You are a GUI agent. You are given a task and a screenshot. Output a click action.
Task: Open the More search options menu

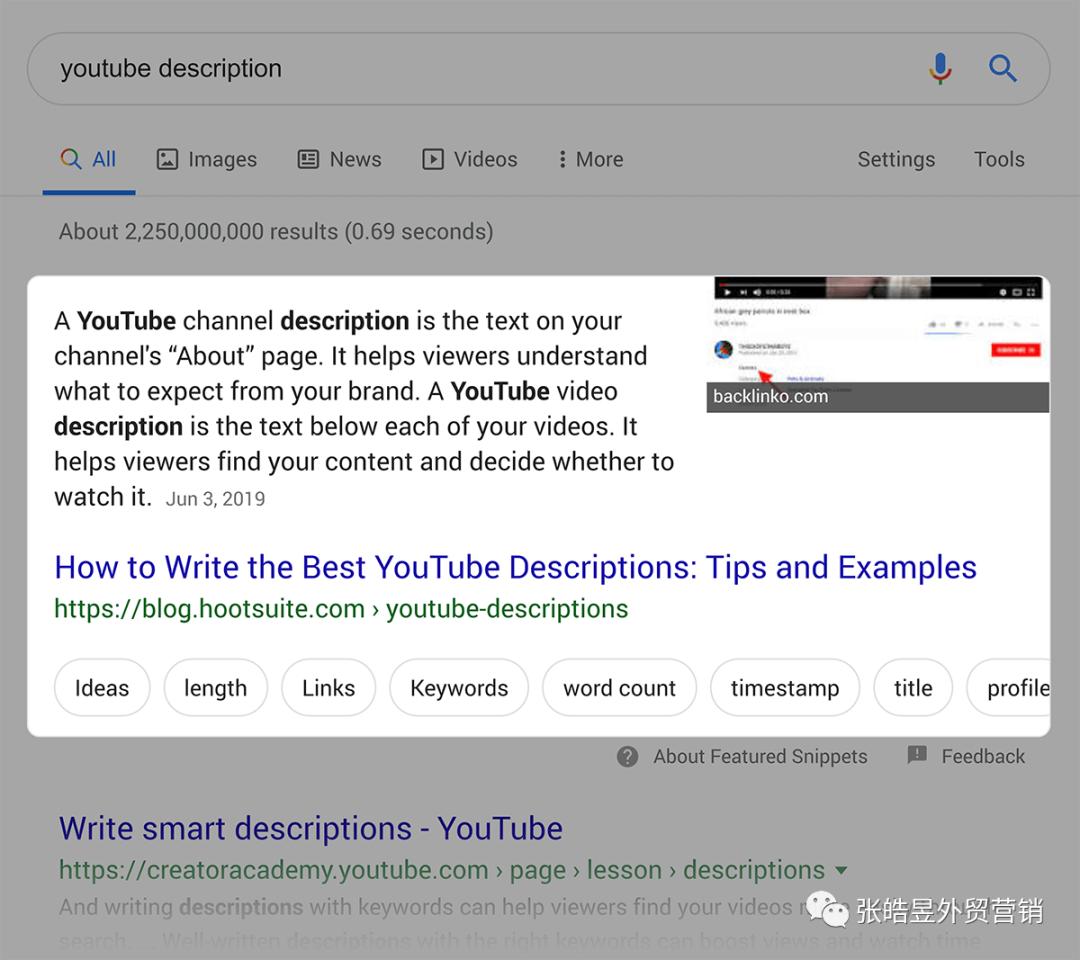tap(588, 158)
